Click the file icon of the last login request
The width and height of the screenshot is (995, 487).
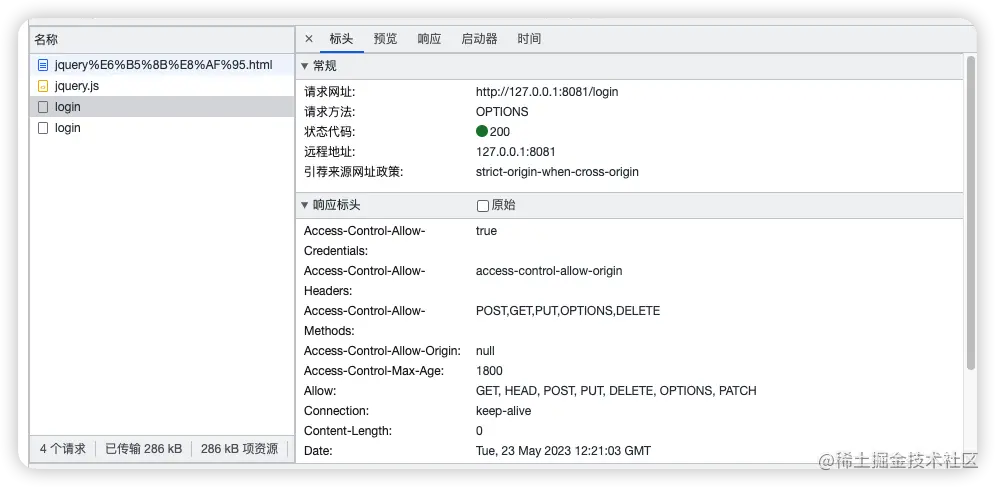pos(43,128)
